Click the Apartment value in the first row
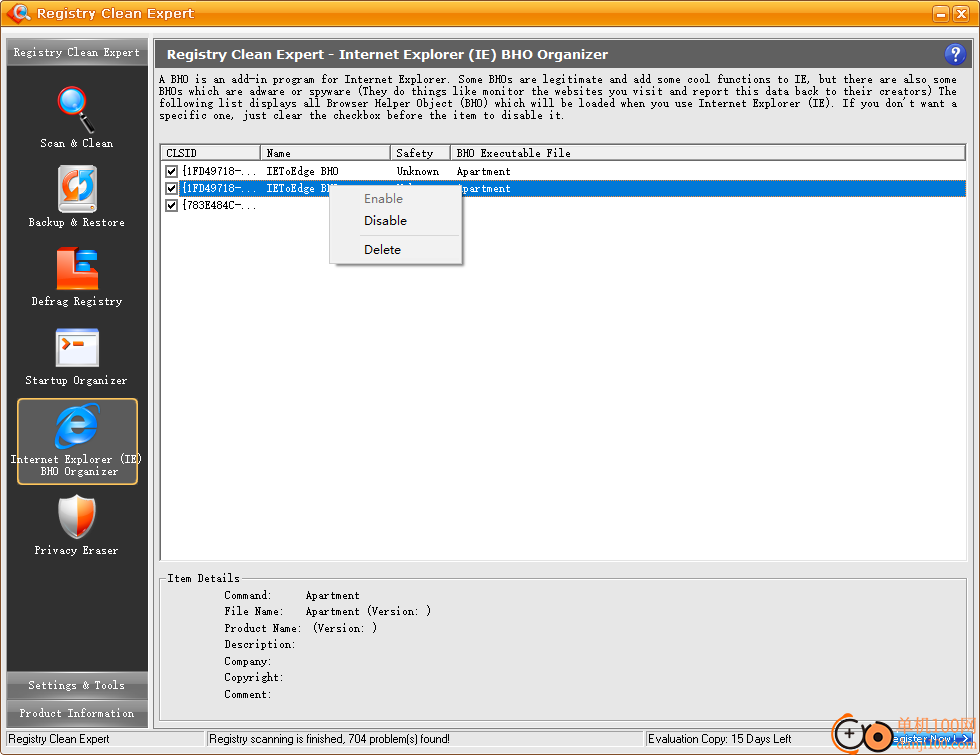Image resolution: width=980 pixels, height=755 pixels. point(483,171)
